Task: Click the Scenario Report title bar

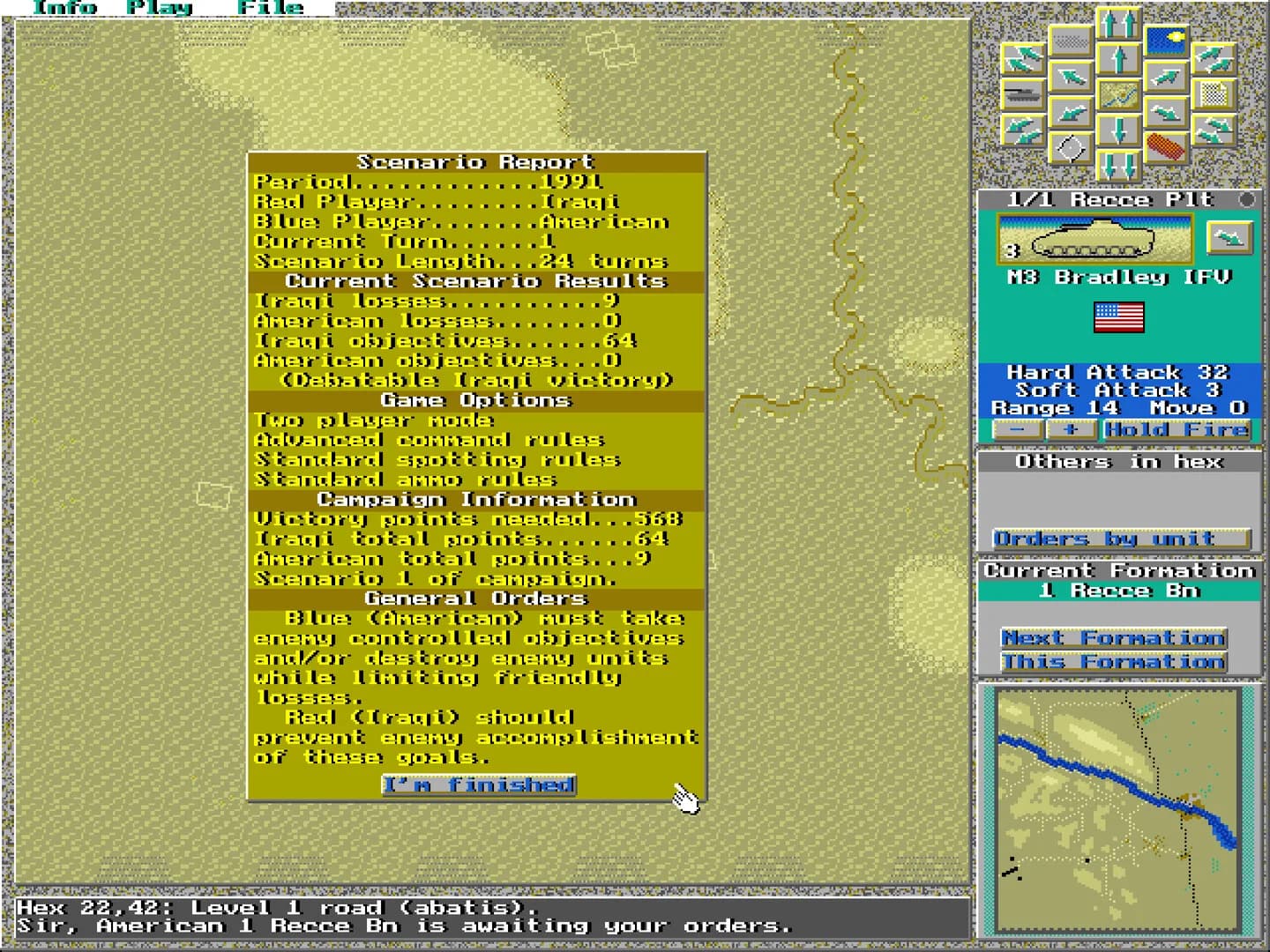Action: pos(476,162)
